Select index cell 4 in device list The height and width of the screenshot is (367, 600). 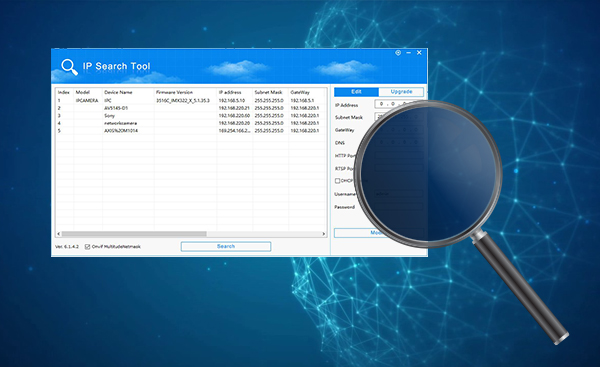[x=59, y=123]
